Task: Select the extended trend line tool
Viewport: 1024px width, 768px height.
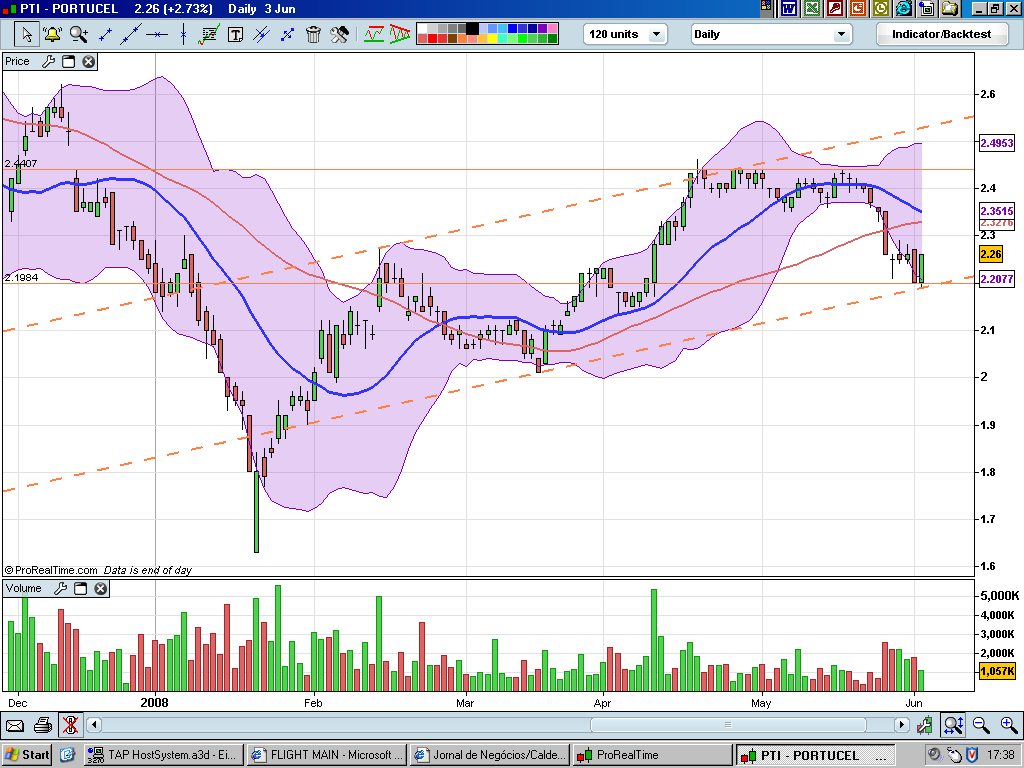Action: point(131,34)
